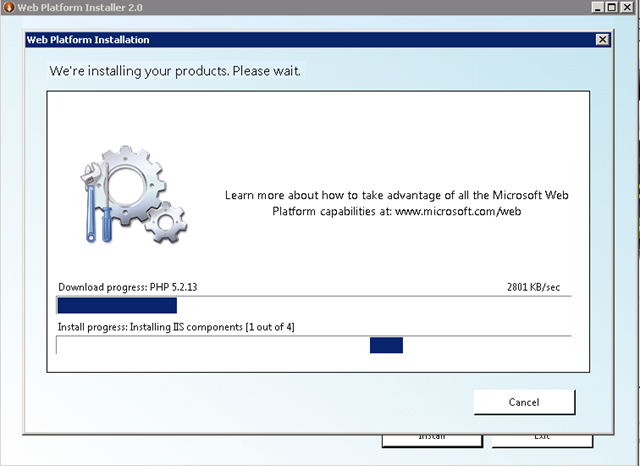
Task: Close the Web Platform Installation dialog
Action: pos(601,40)
